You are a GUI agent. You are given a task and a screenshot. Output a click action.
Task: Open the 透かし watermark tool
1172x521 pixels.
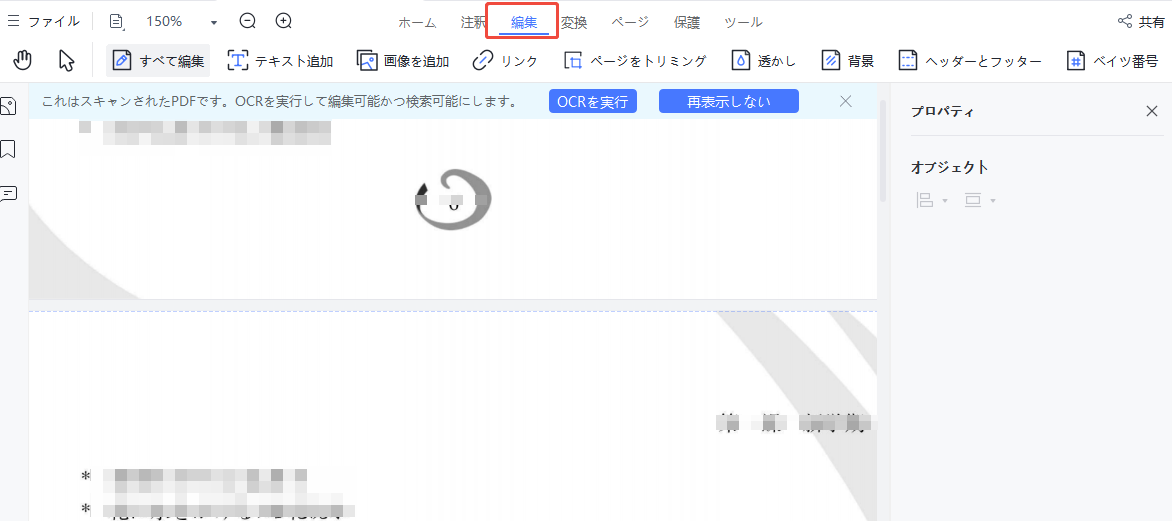click(763, 61)
